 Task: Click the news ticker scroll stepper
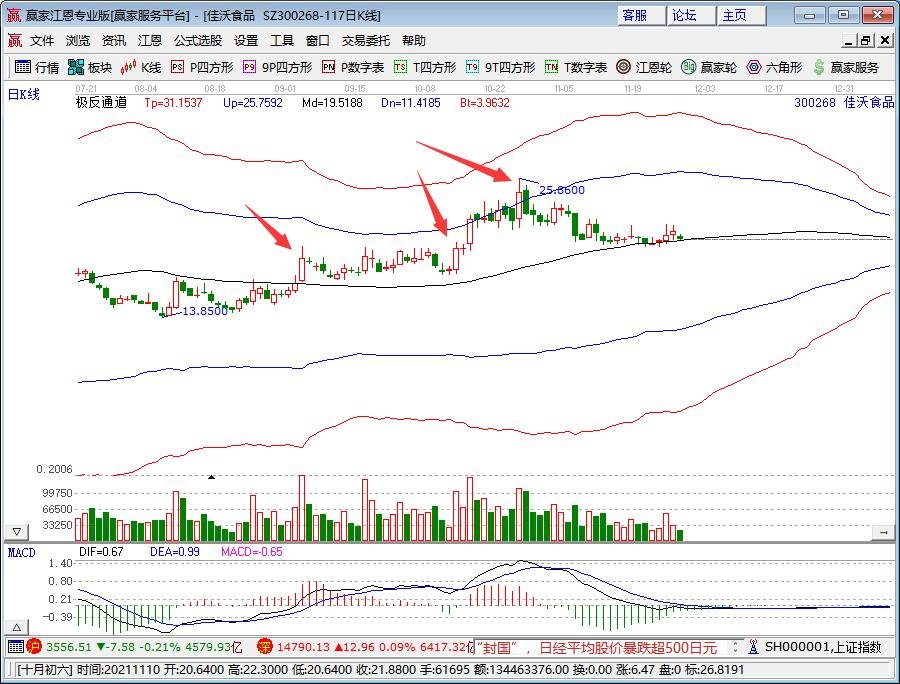tap(735, 647)
